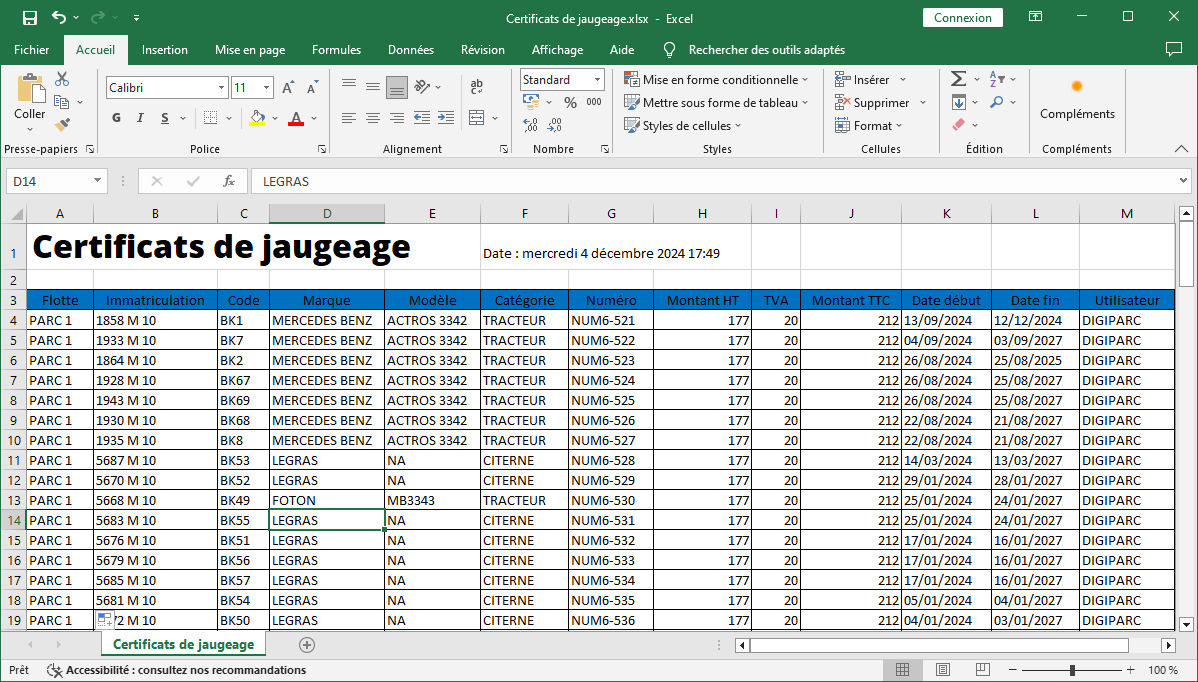Screen dimensions: 1198x682
Task: Open the font color dropdown arrow
Action: (313, 118)
